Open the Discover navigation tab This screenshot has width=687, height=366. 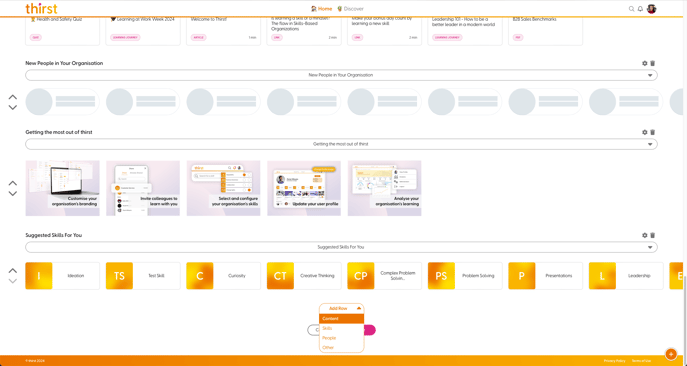(350, 9)
